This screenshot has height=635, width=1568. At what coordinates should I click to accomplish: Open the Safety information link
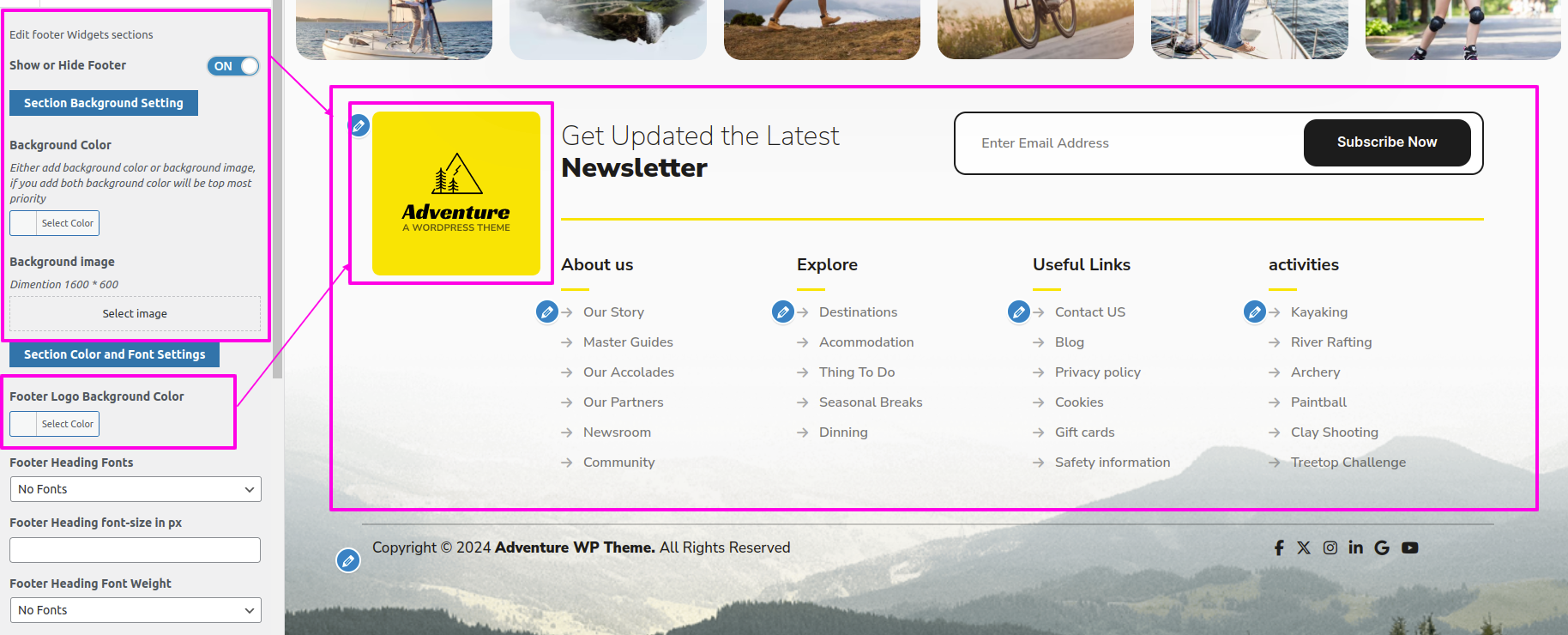pyautogui.click(x=1113, y=463)
